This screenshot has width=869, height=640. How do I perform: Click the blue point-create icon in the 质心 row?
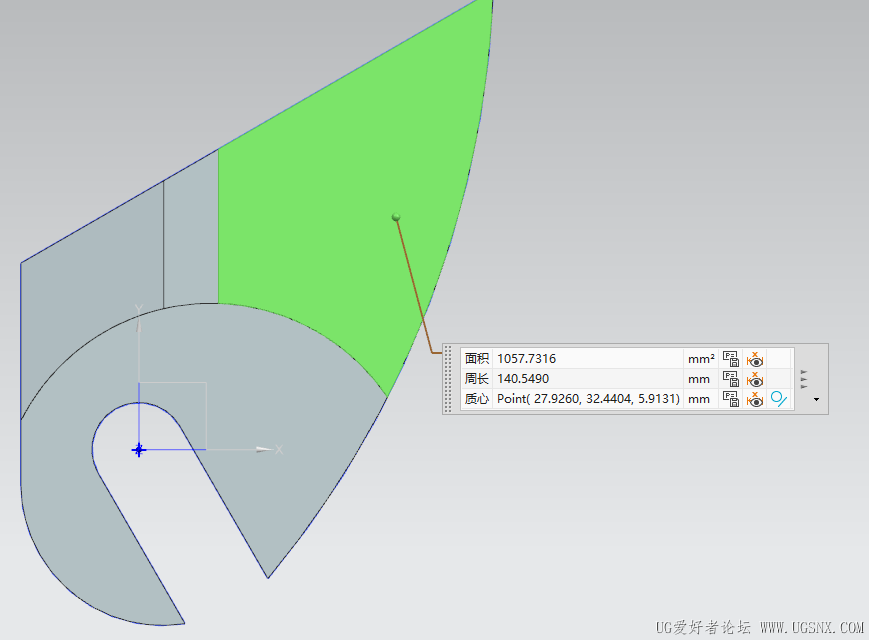click(779, 399)
